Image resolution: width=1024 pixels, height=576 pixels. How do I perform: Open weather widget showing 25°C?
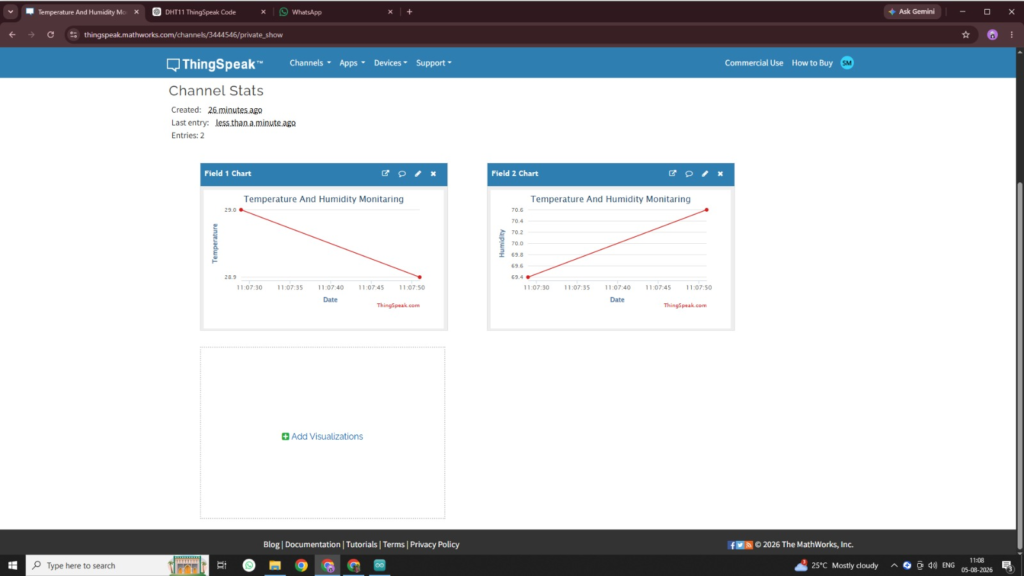click(837, 566)
